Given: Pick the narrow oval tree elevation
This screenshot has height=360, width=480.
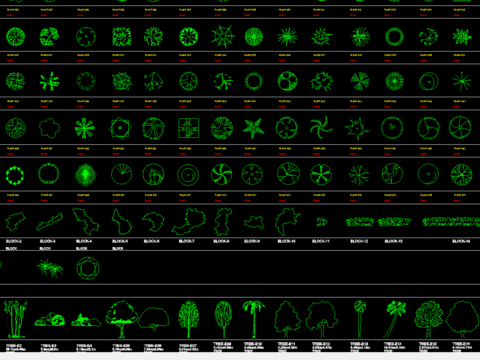Looking at the screenshot, I should tap(223, 319).
